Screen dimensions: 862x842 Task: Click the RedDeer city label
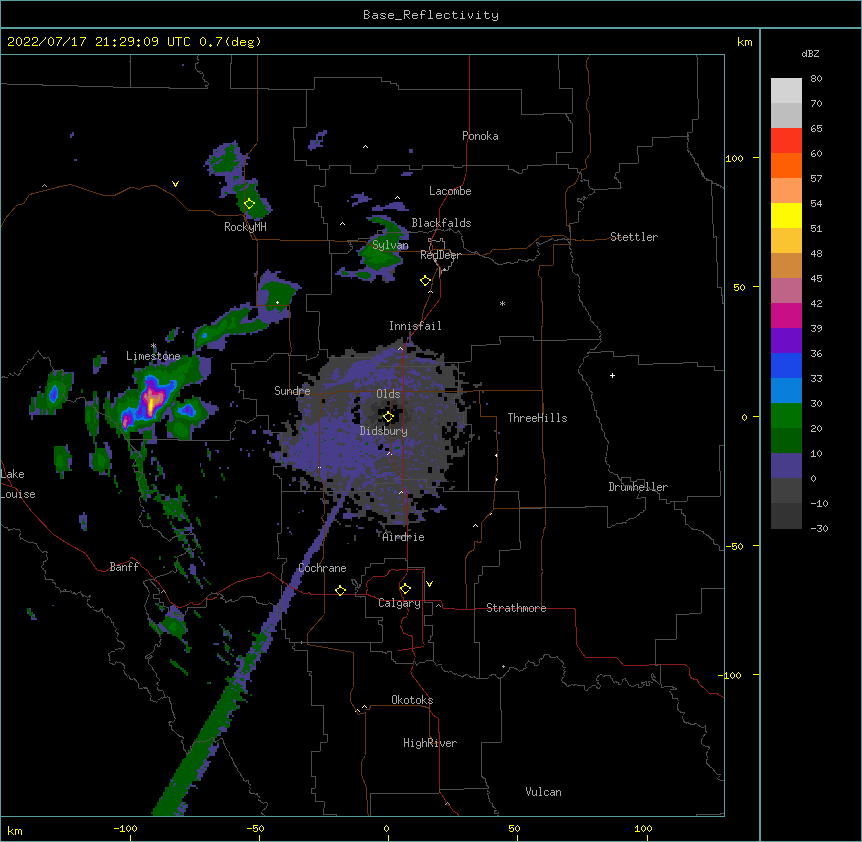[x=440, y=255]
